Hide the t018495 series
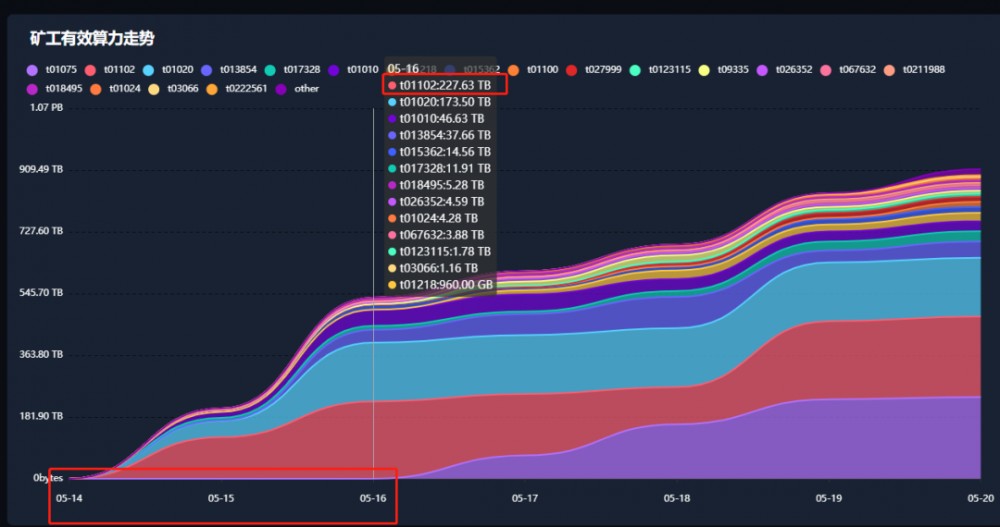This screenshot has width=1000, height=527. point(33,89)
